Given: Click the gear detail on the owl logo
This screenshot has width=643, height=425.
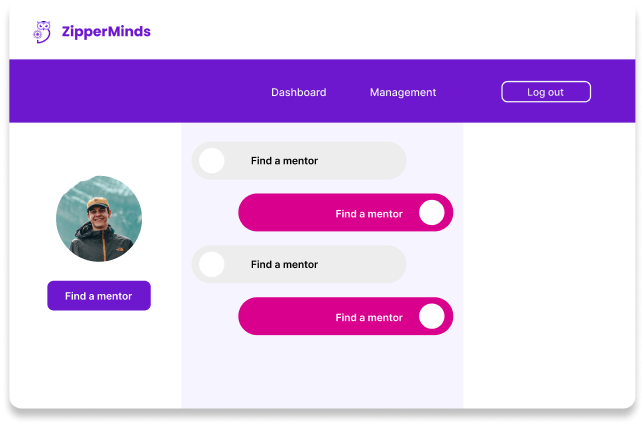Looking at the screenshot, I should coord(37,35).
